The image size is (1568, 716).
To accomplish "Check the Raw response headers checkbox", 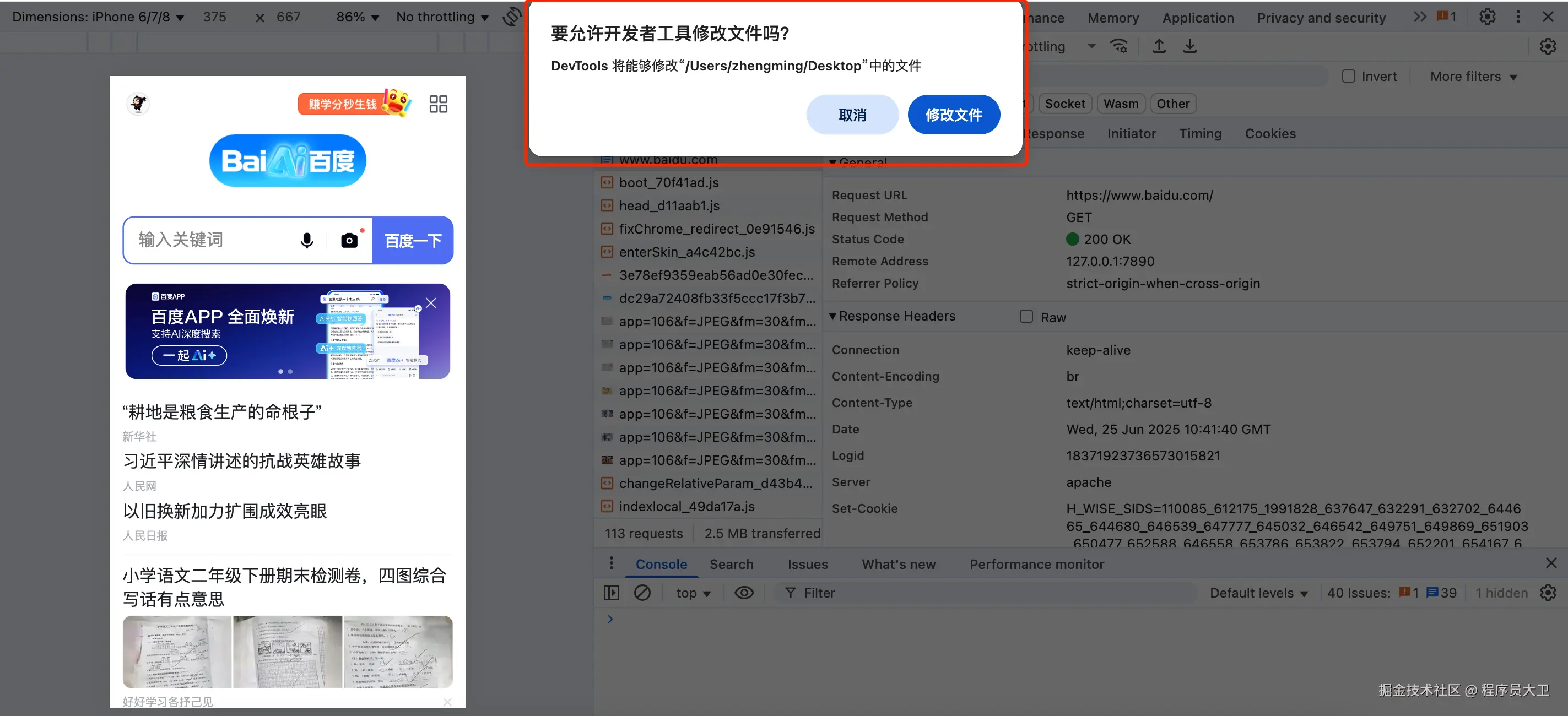I will coord(1026,316).
